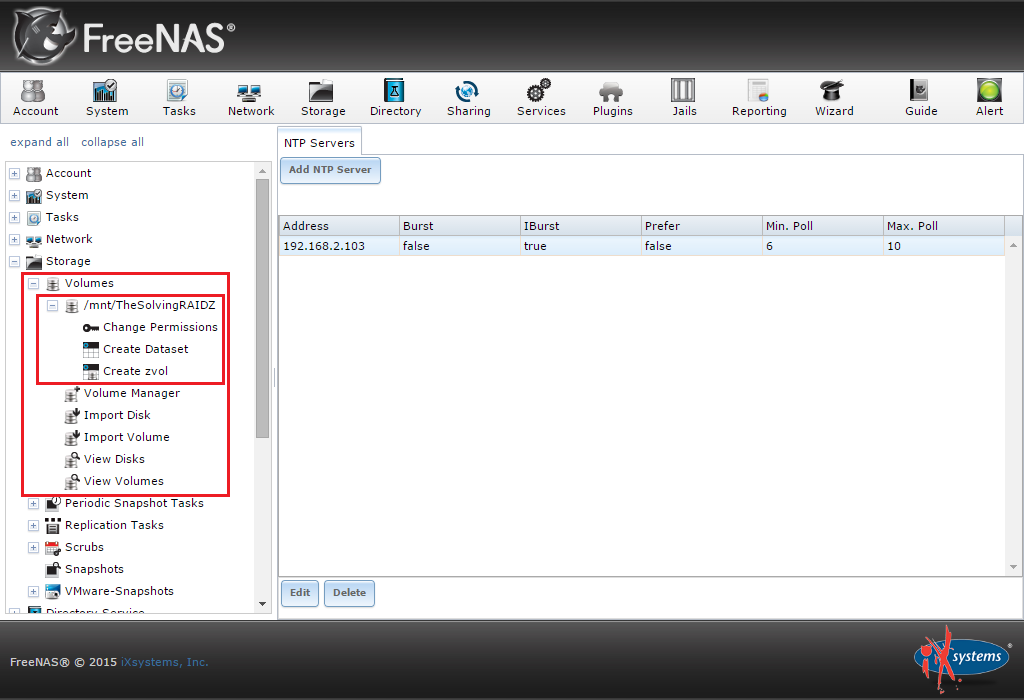Sort by the Max. Poll column header

click(944, 226)
